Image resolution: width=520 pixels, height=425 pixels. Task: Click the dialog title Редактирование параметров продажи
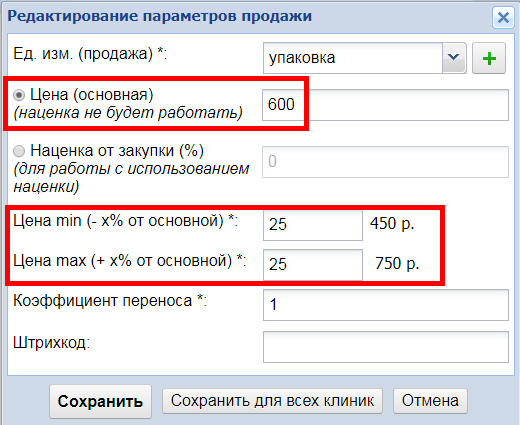160,16
